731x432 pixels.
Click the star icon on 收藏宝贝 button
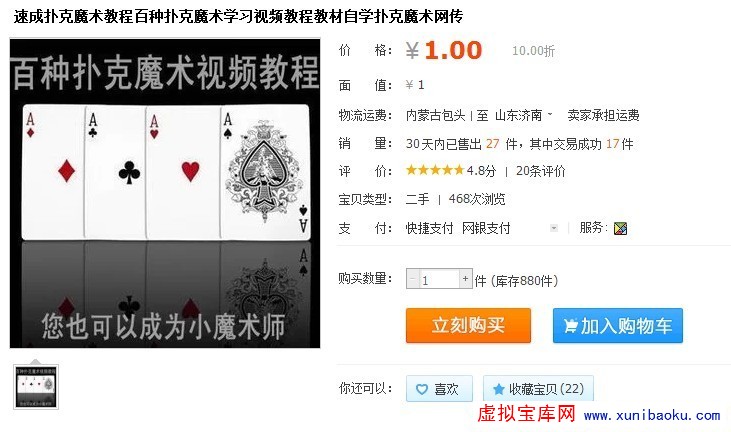tap(498, 389)
